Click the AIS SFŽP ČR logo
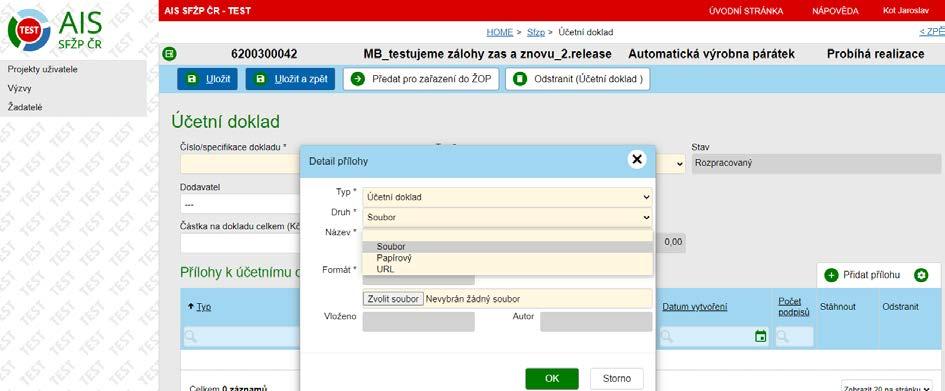This screenshot has width=945, height=391. coord(55,30)
